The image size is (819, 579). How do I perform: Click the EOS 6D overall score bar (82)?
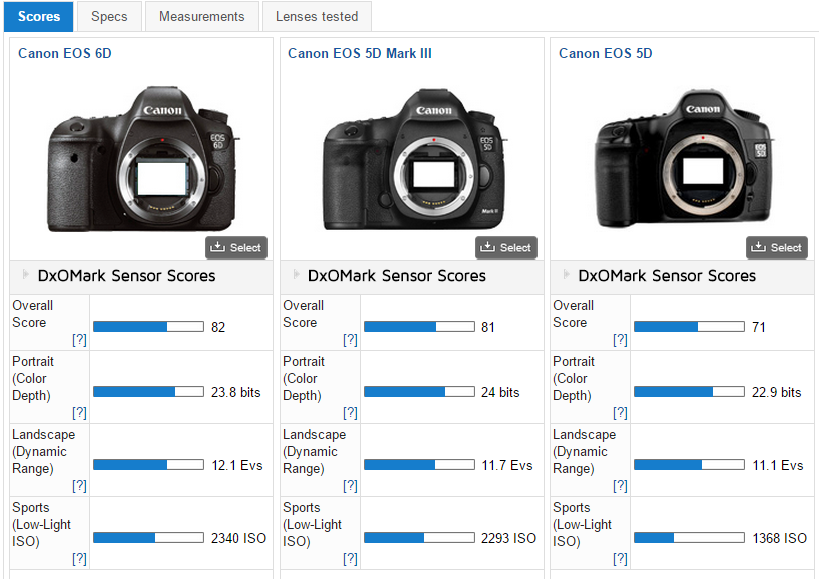pyautogui.click(x=148, y=327)
